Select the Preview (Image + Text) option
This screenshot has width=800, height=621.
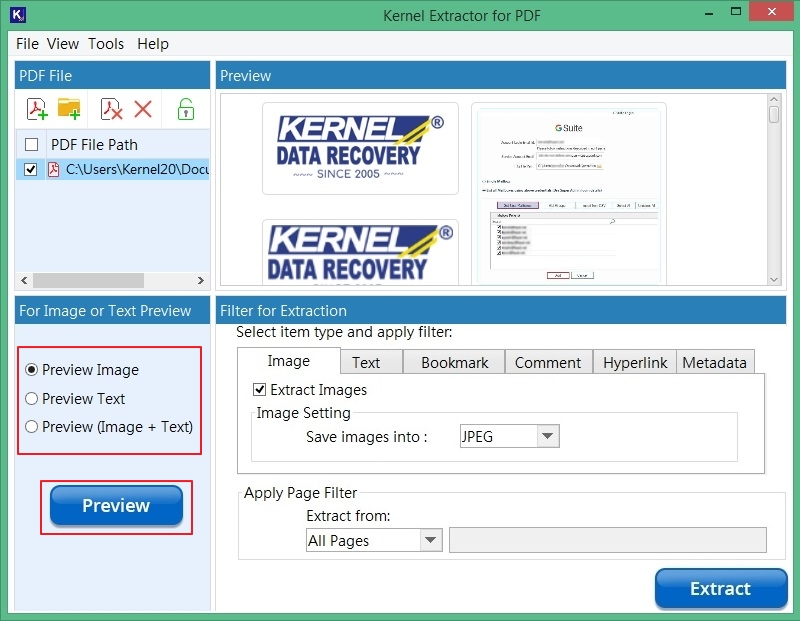32,427
